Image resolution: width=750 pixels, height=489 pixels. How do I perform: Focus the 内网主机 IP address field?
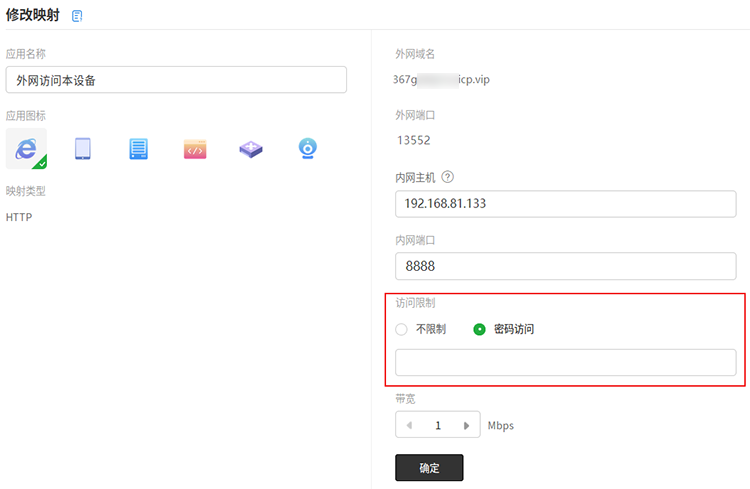click(x=565, y=204)
